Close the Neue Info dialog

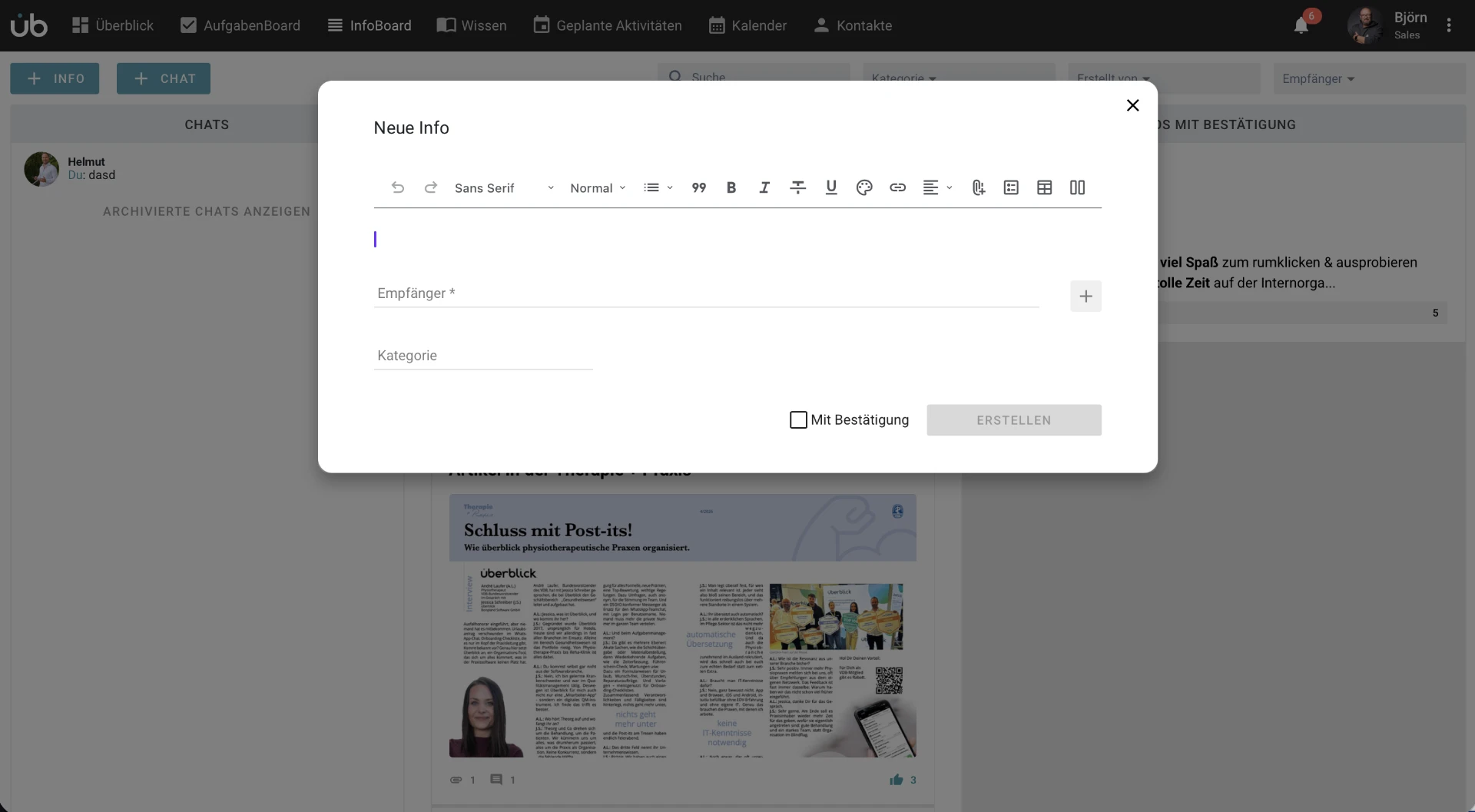tap(1132, 105)
